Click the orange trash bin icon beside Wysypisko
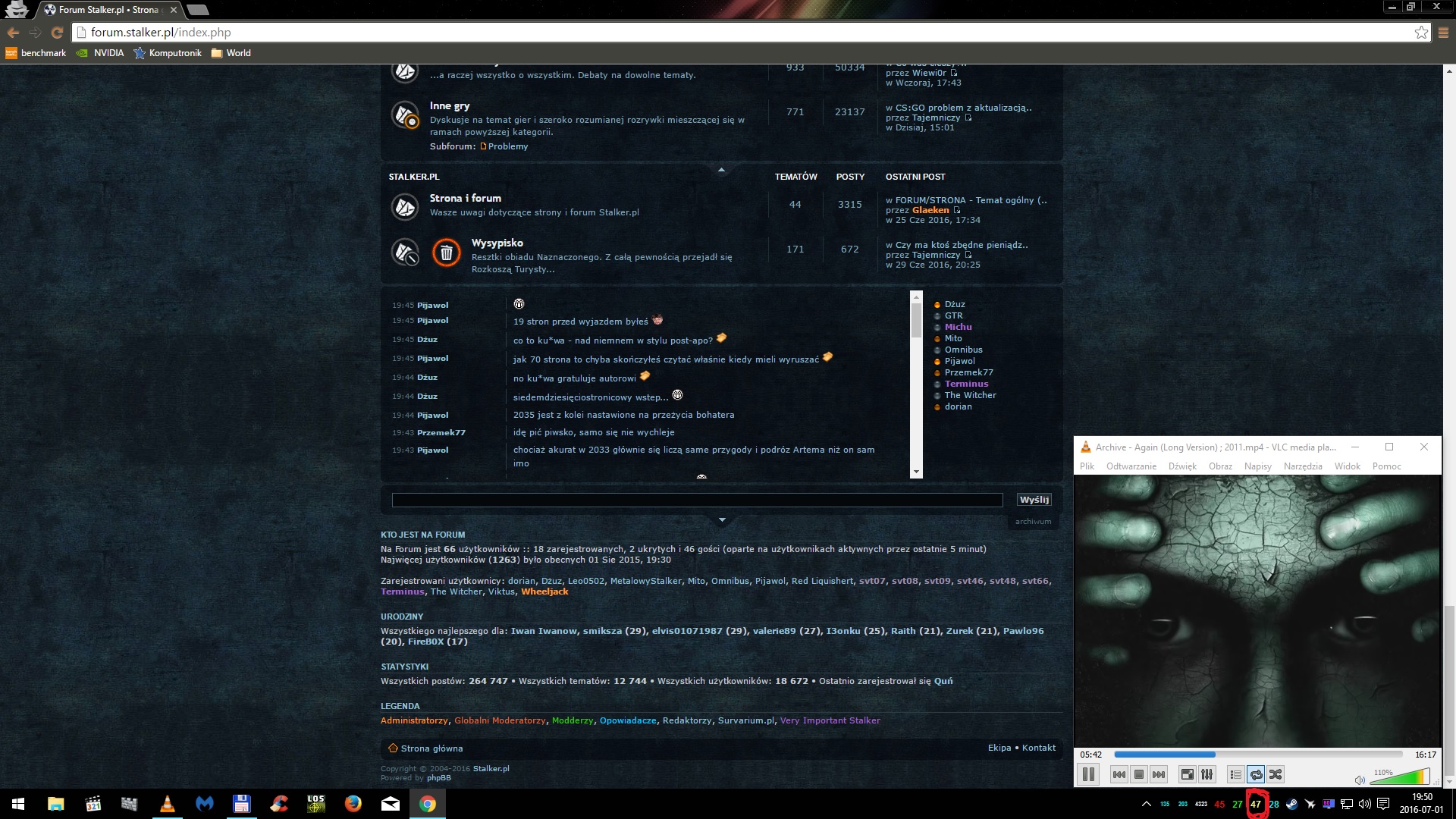Viewport: 1456px width, 819px height. point(446,253)
